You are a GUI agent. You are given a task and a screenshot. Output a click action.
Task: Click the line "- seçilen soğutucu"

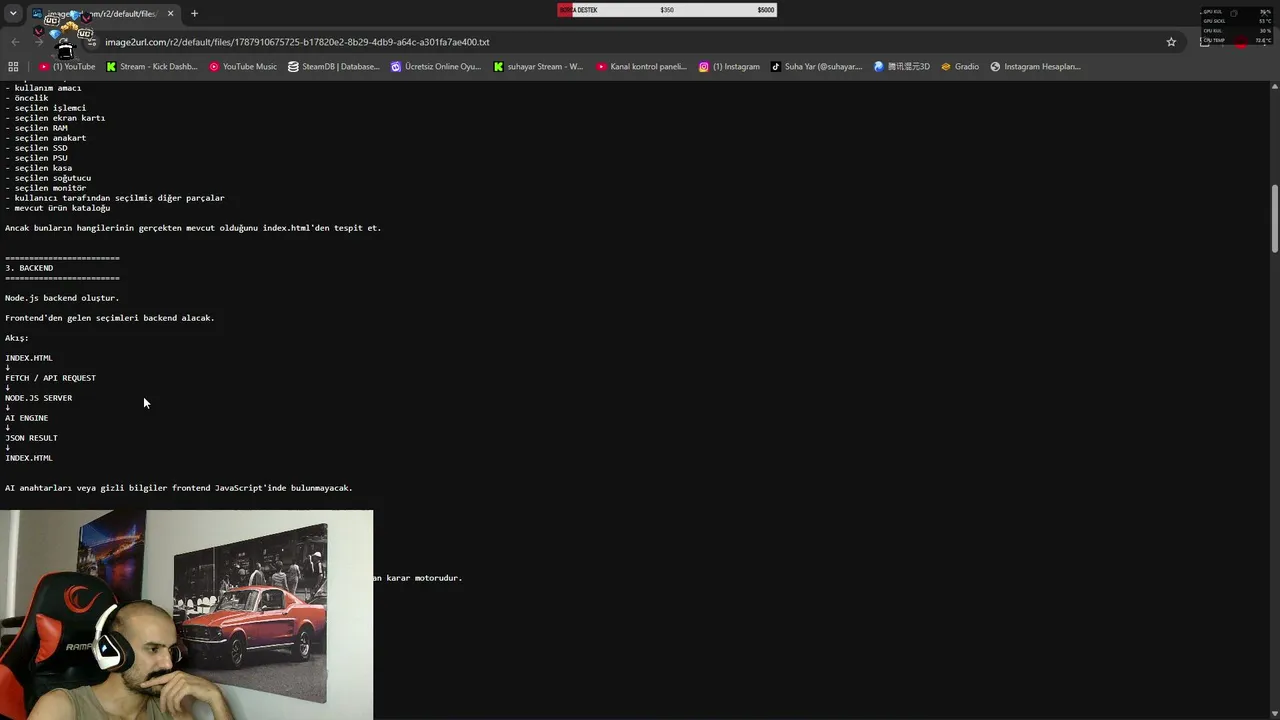pyautogui.click(x=48, y=178)
